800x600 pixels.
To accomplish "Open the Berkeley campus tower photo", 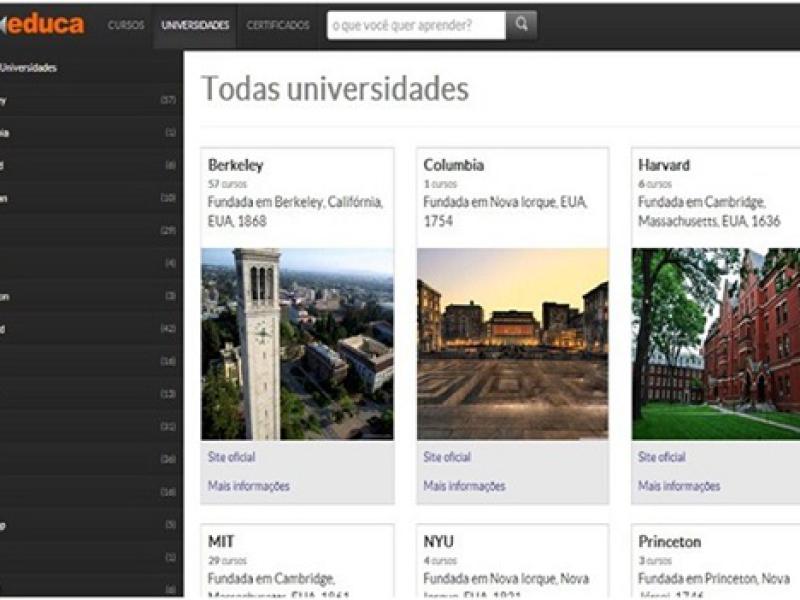I will 297,344.
